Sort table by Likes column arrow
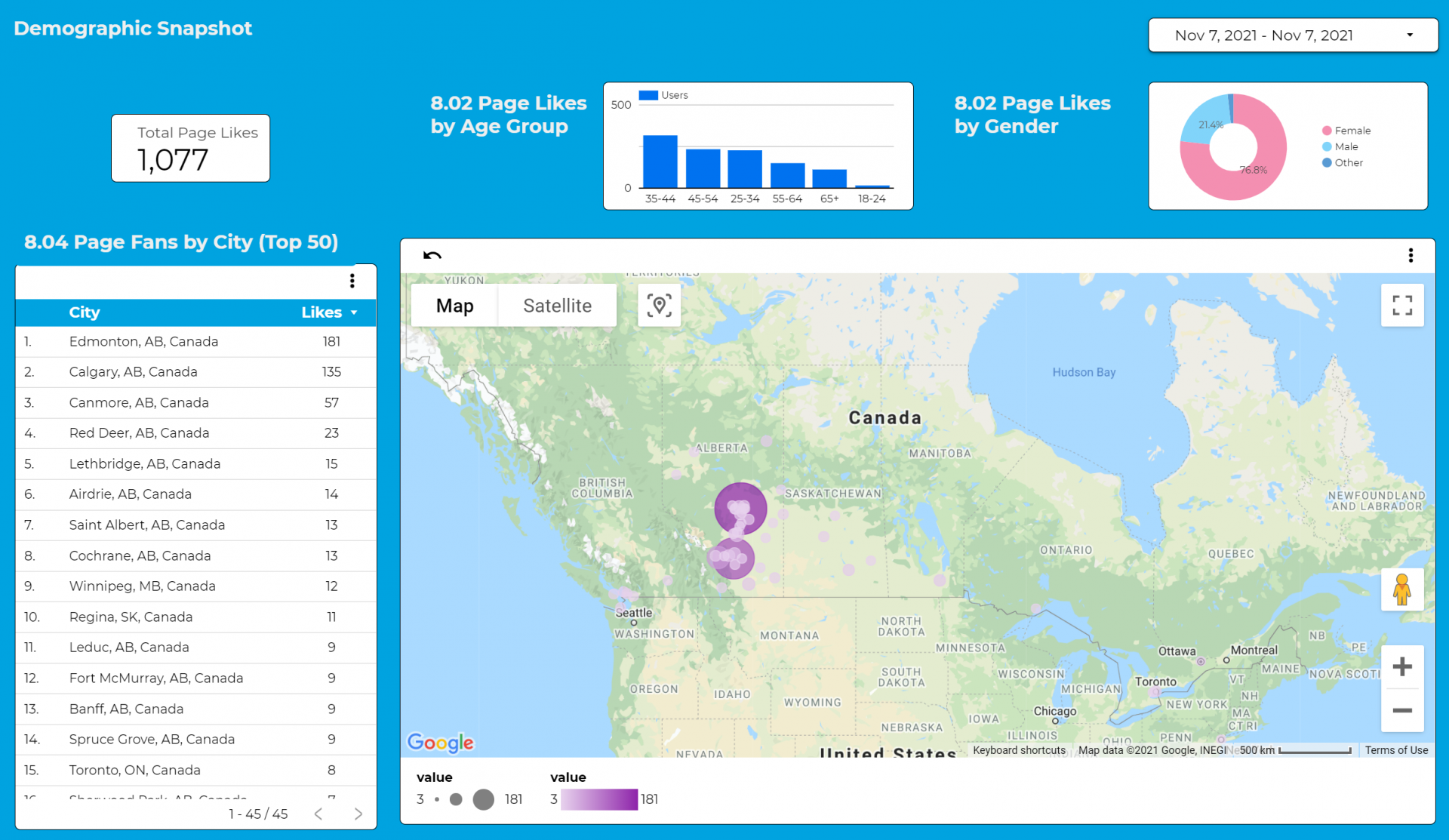This screenshot has width=1449, height=840. click(x=354, y=312)
